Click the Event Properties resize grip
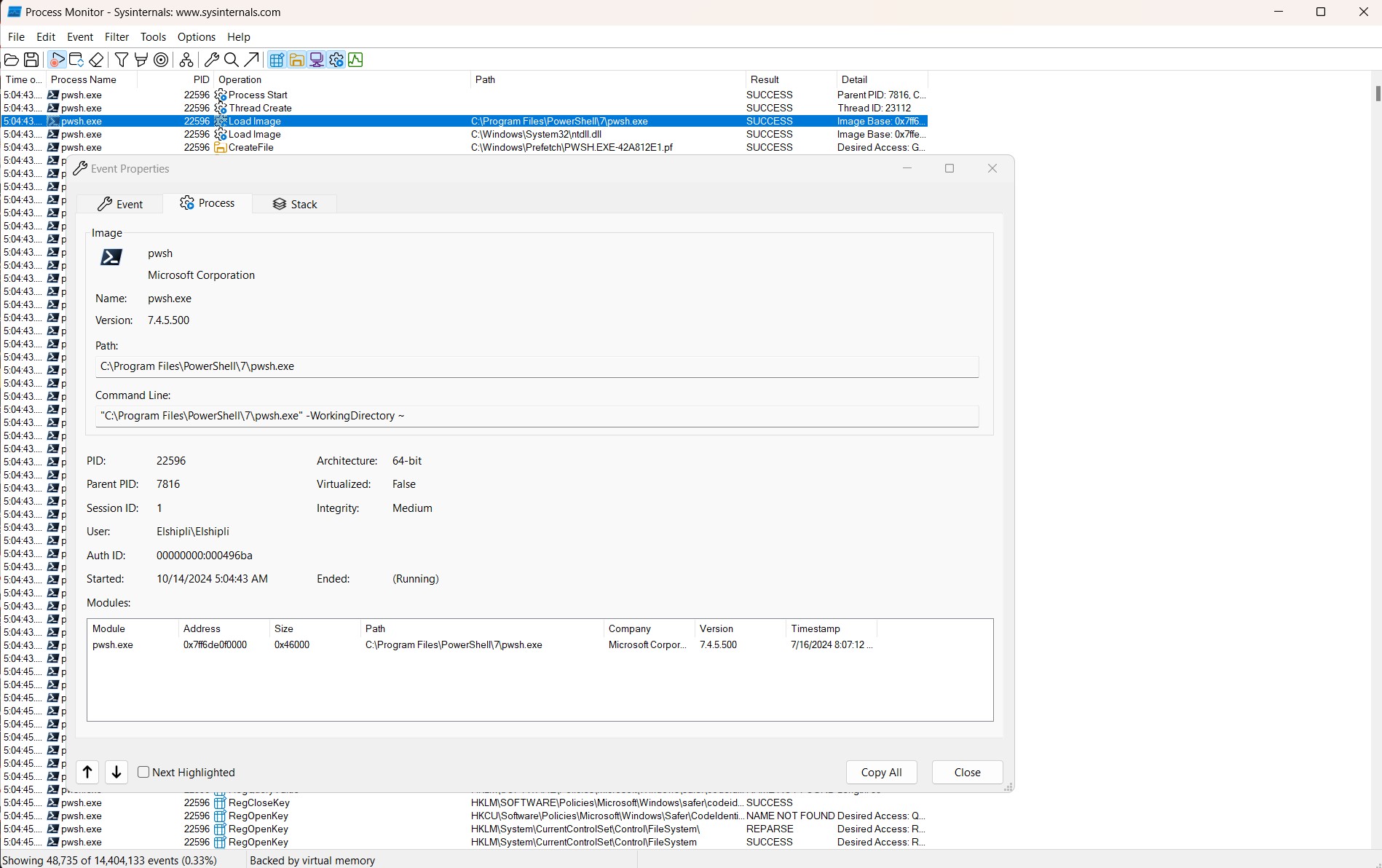 click(x=1008, y=787)
